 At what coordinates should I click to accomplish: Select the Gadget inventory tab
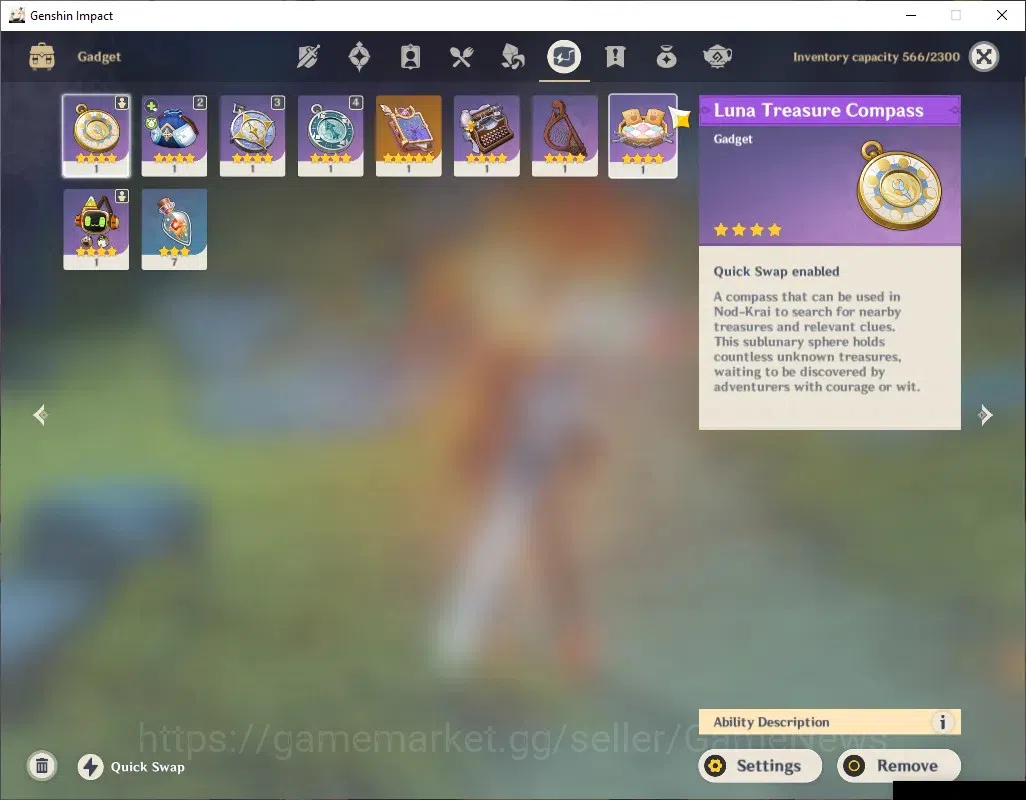(x=564, y=57)
